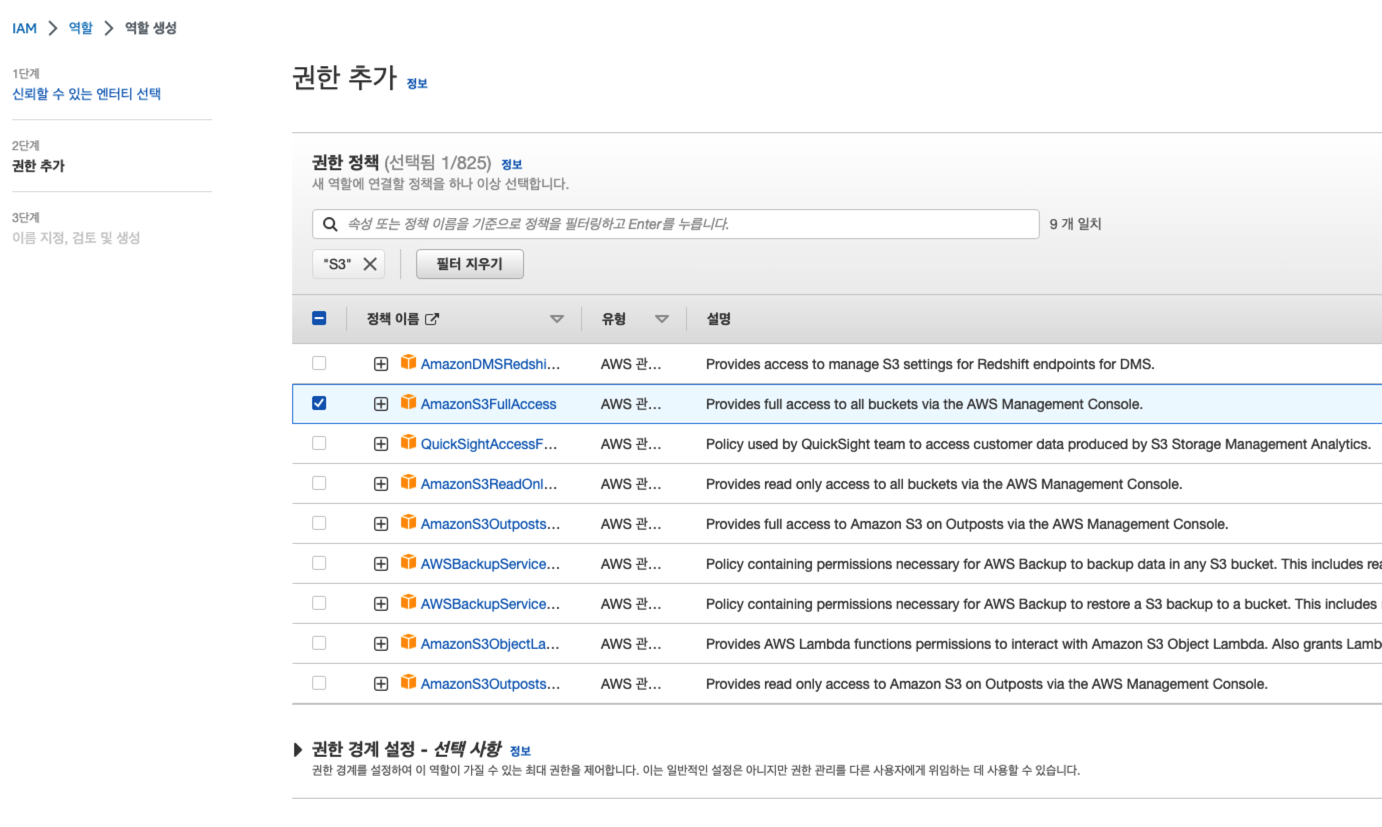This screenshot has width=1382, height=827.
Task: Click the magnifier icon in policy search
Action: tap(330, 224)
